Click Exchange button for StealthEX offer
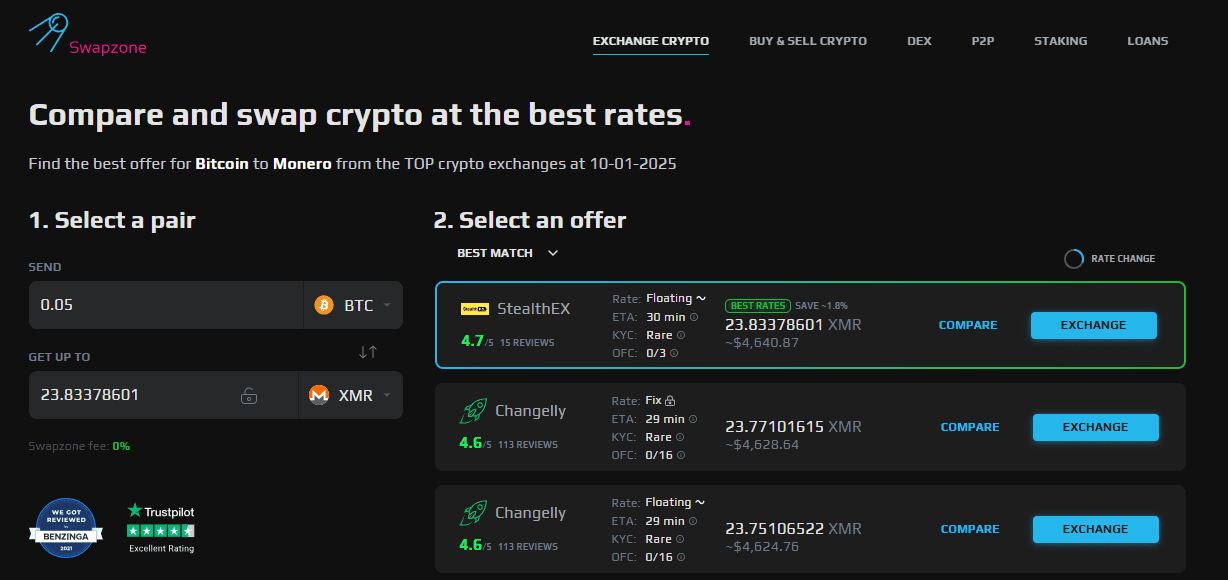This screenshot has width=1228, height=580. [x=1093, y=325]
